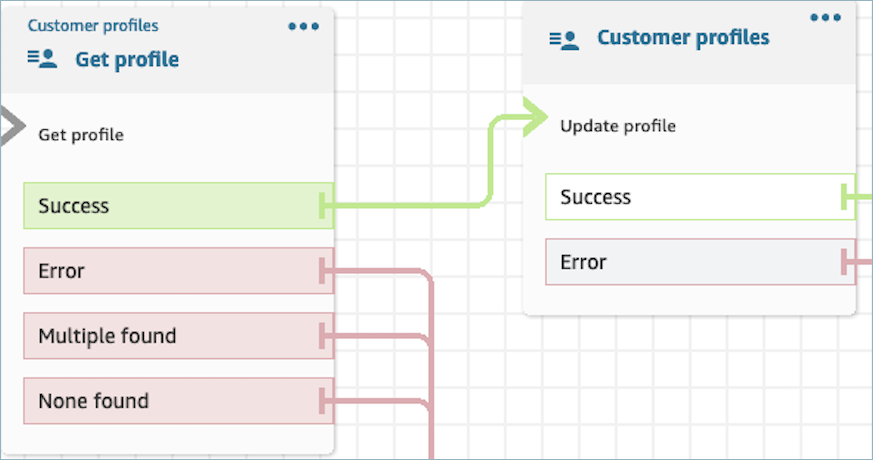The width and height of the screenshot is (873, 460).
Task: Open the bold Get profile block title
Action: coord(127,60)
